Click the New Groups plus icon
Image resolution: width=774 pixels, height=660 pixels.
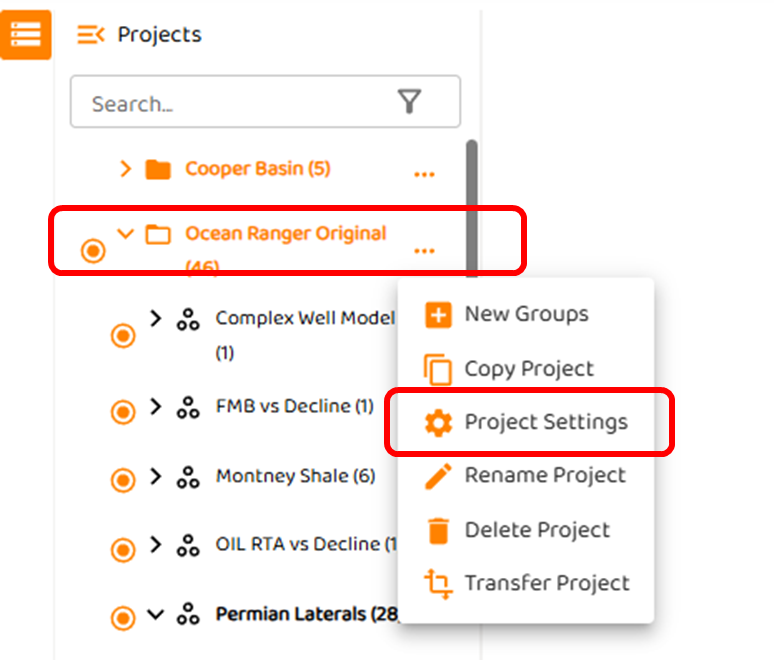438,315
